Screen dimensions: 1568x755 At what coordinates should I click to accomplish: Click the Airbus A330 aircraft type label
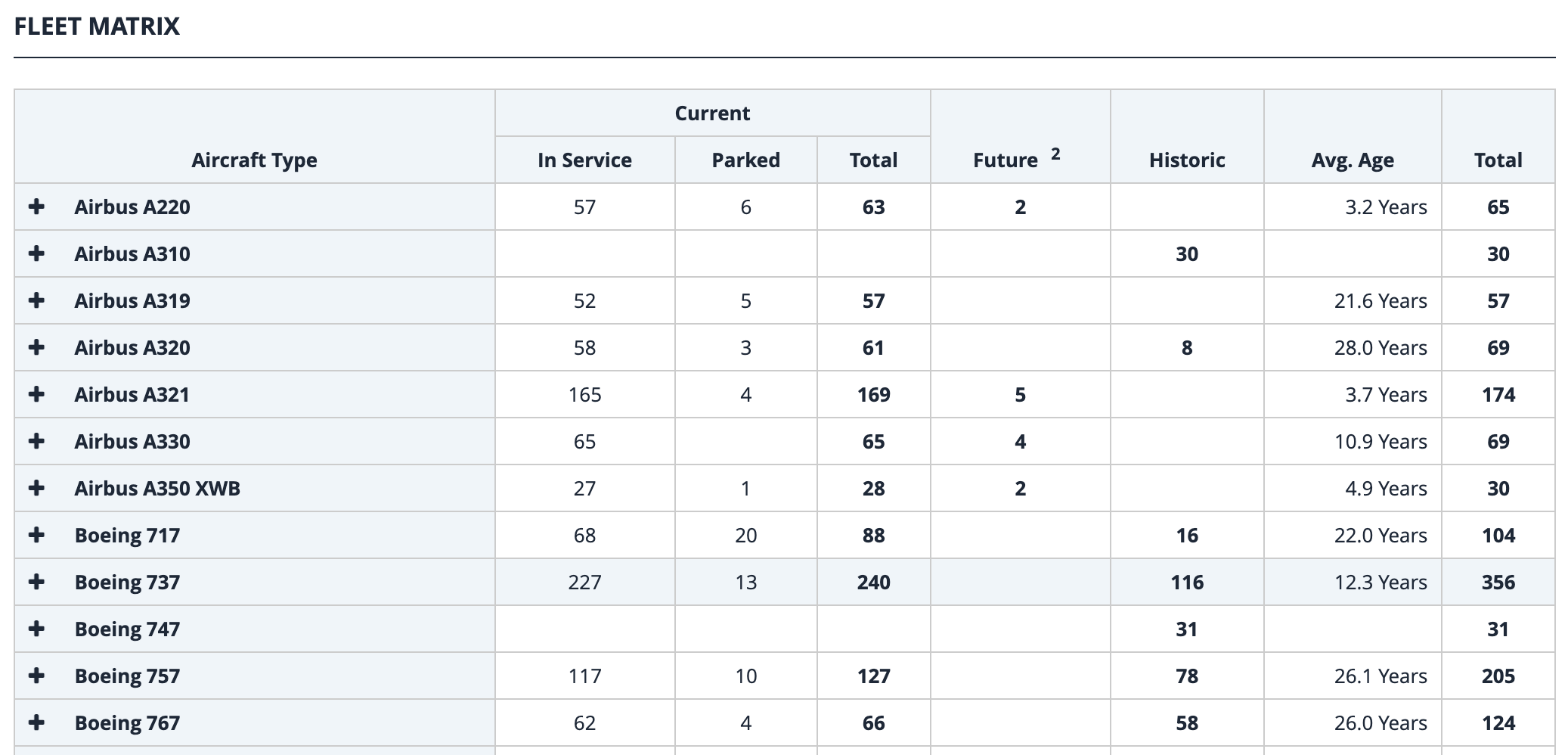[x=132, y=442]
